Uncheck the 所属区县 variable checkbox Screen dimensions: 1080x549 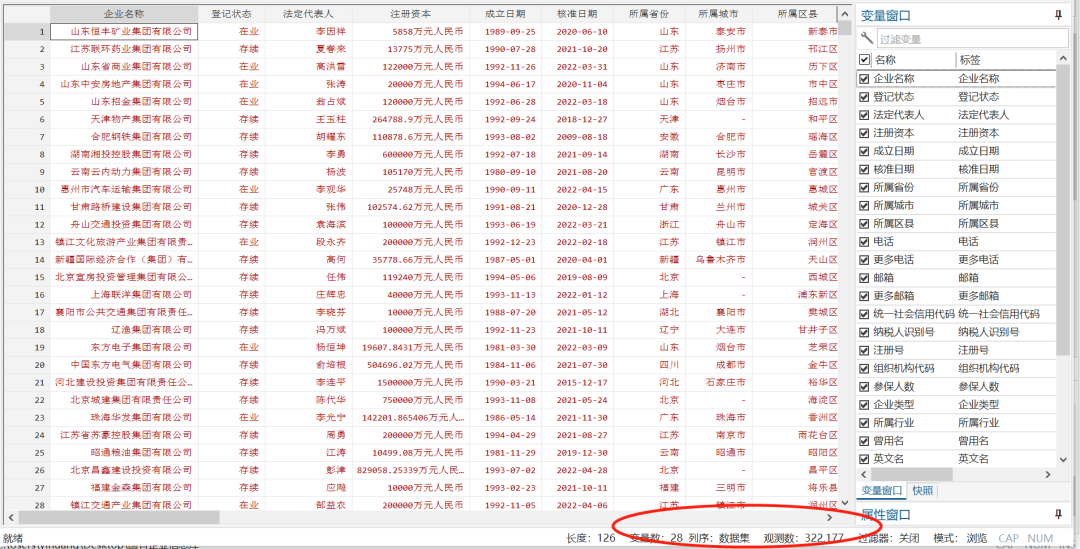tap(864, 223)
